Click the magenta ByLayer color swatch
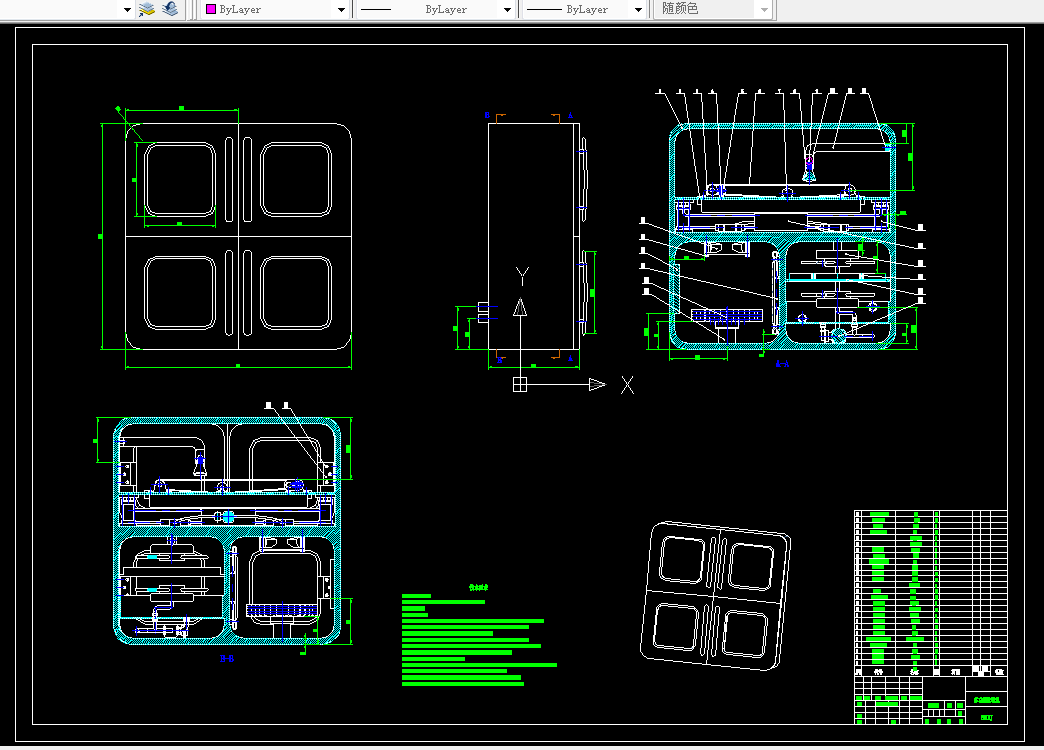This screenshot has width=1044, height=750. click(x=211, y=9)
